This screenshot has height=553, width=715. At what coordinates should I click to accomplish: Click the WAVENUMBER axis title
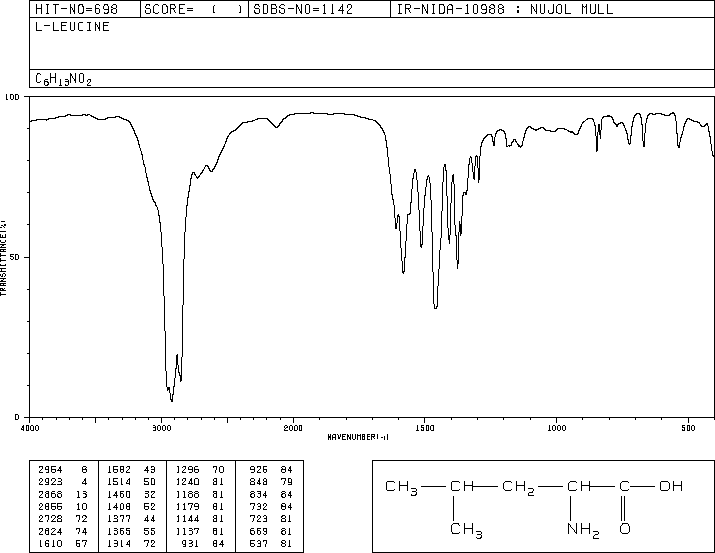click(x=358, y=437)
